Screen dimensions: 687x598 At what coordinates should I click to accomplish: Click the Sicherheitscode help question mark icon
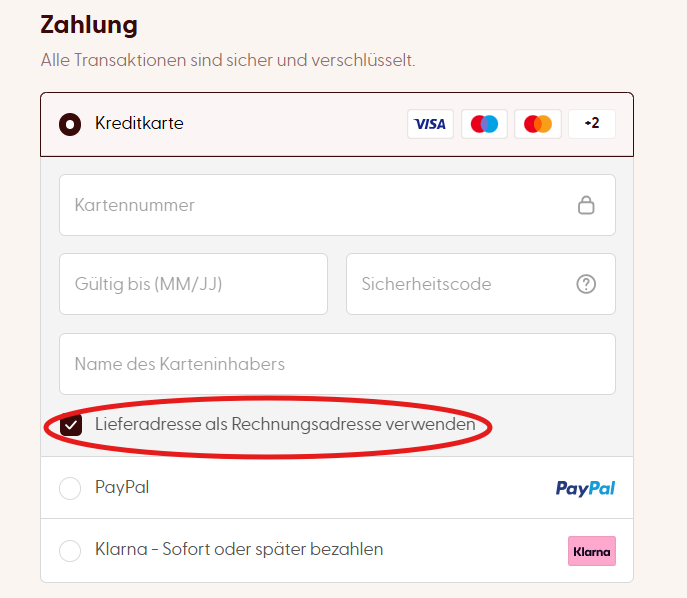click(586, 284)
